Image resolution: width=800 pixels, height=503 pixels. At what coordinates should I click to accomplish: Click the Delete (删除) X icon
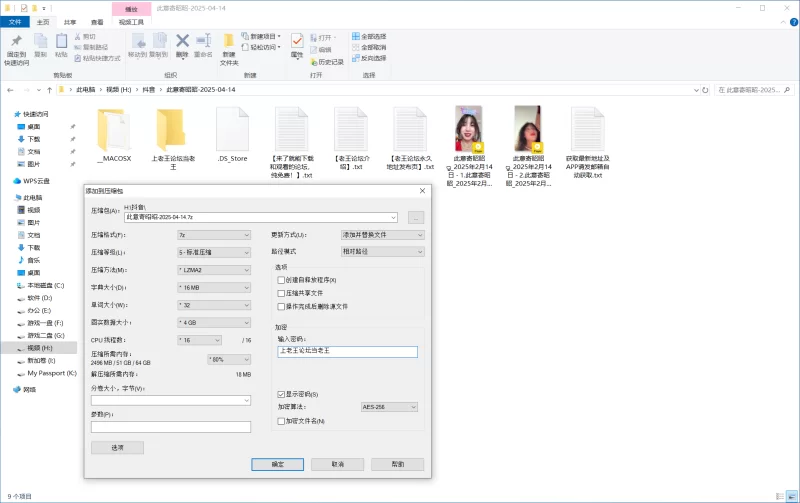click(x=182, y=41)
